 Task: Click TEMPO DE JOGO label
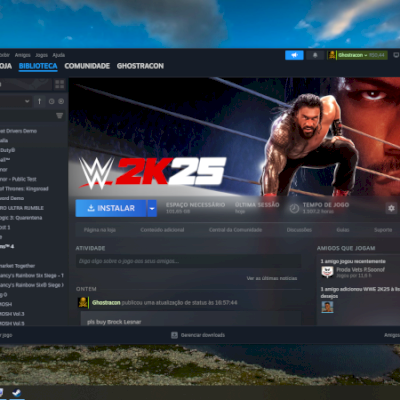[x=326, y=205]
